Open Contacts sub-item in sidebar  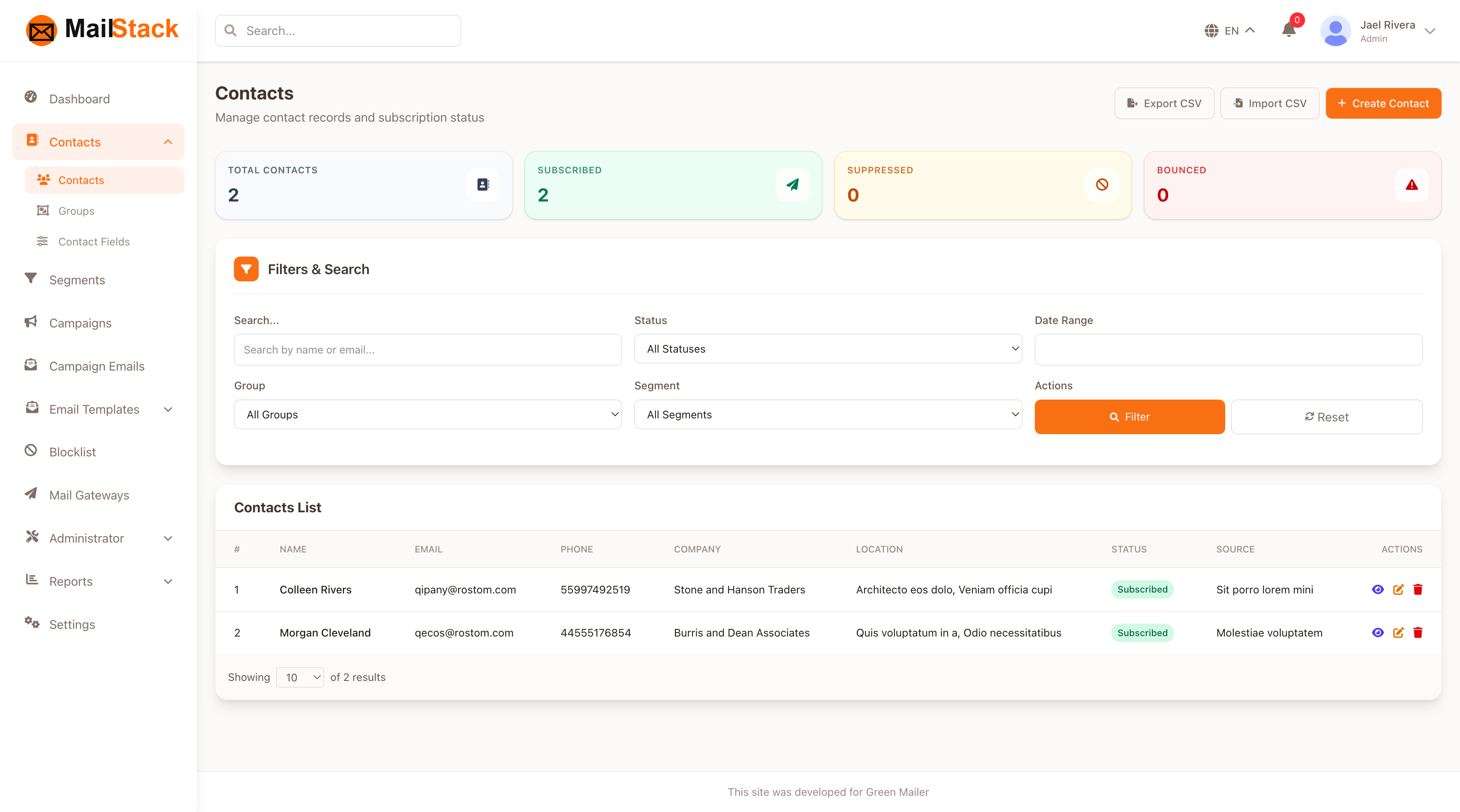click(104, 180)
